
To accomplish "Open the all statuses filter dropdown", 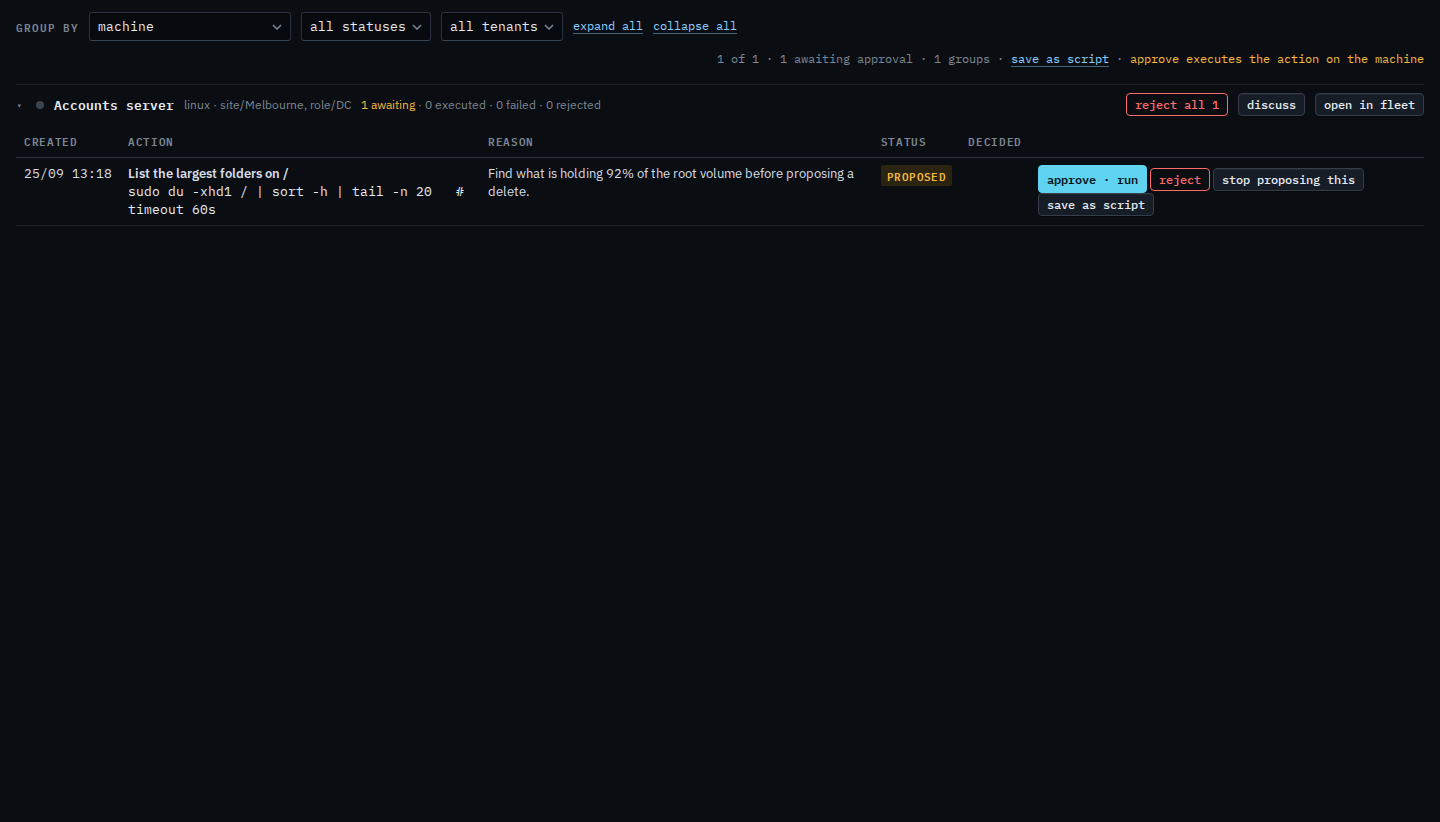I will [366, 26].
